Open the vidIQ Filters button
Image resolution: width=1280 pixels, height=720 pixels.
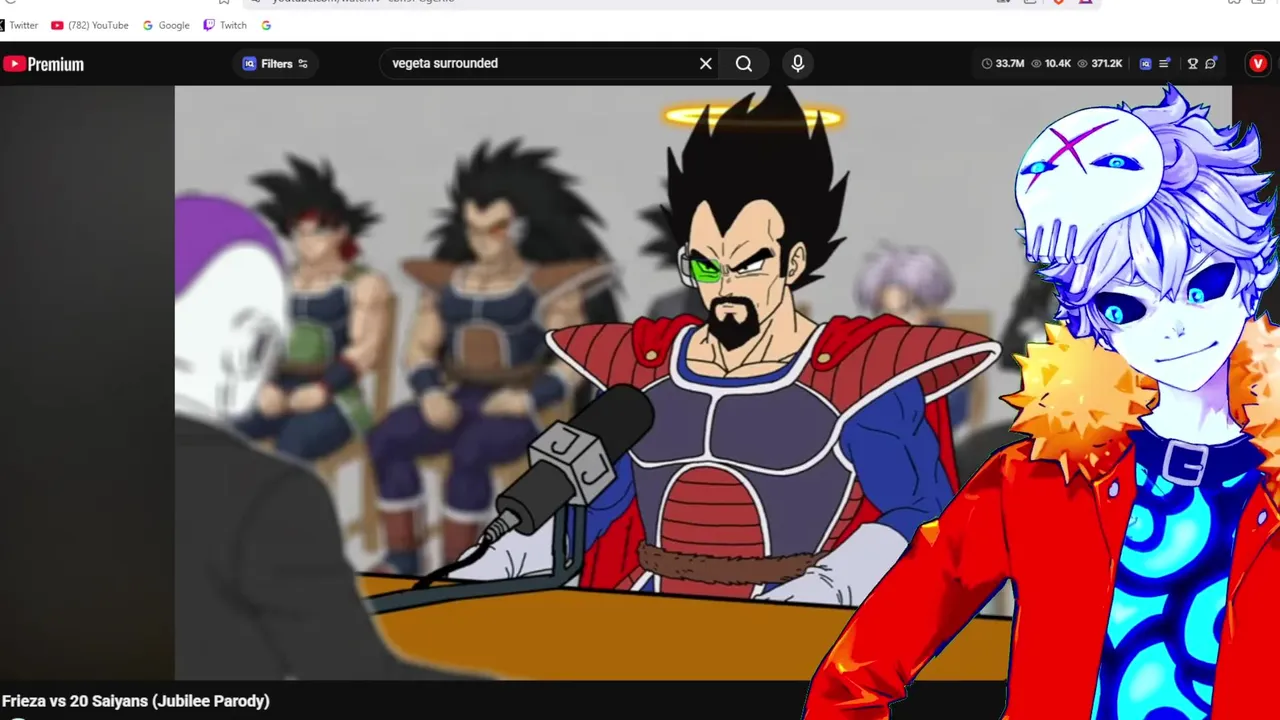pos(275,64)
